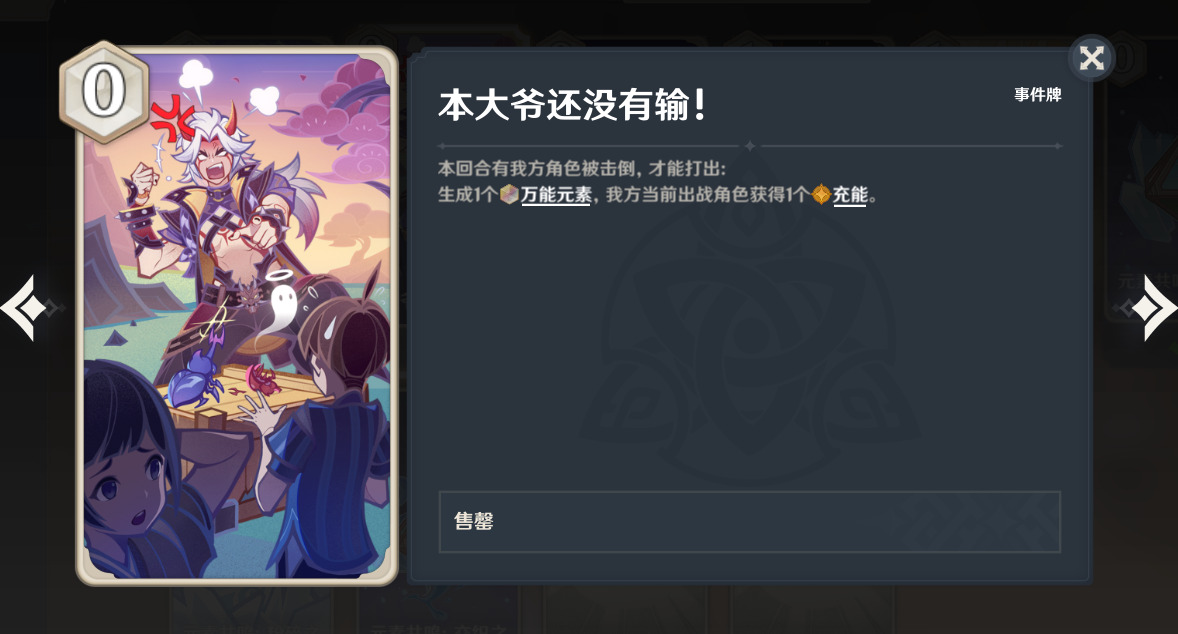Click the hexagonal cost badge showing 0

point(104,92)
